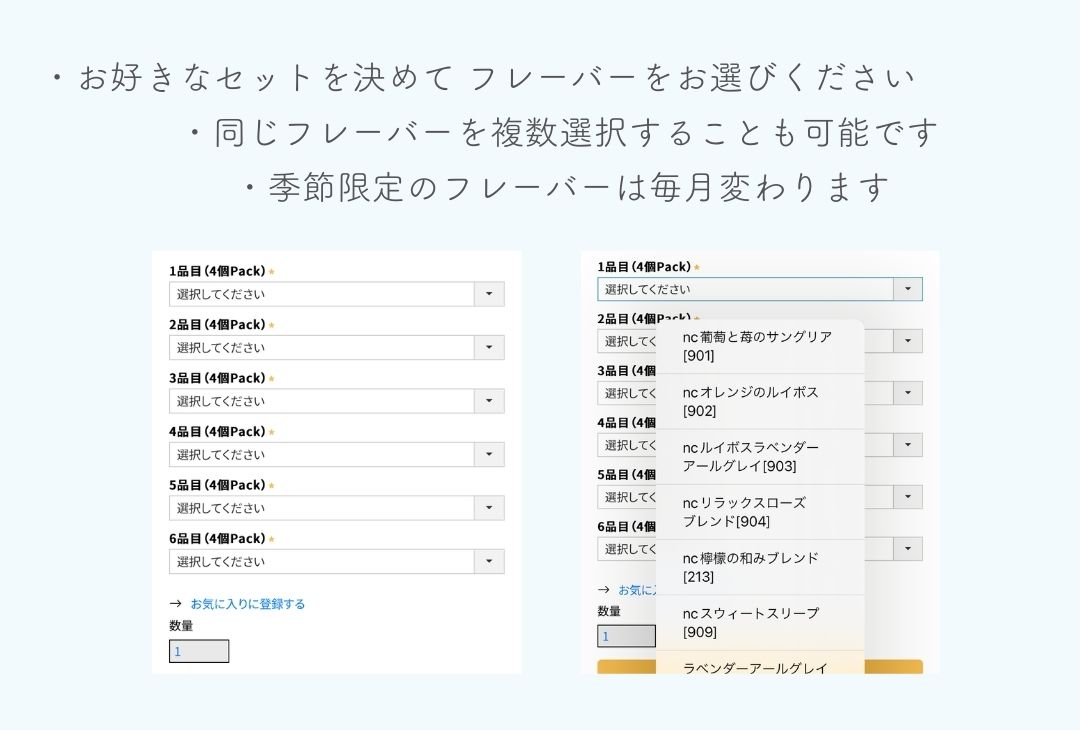1080x730 pixels.
Task: Click arrow button of right 4品目 dropdown
Action: click(907, 445)
